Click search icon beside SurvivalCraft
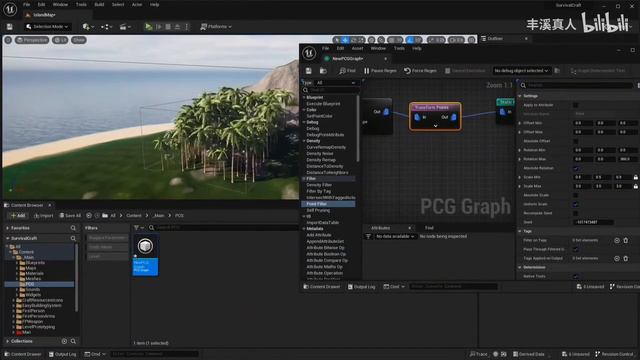 click(73, 238)
